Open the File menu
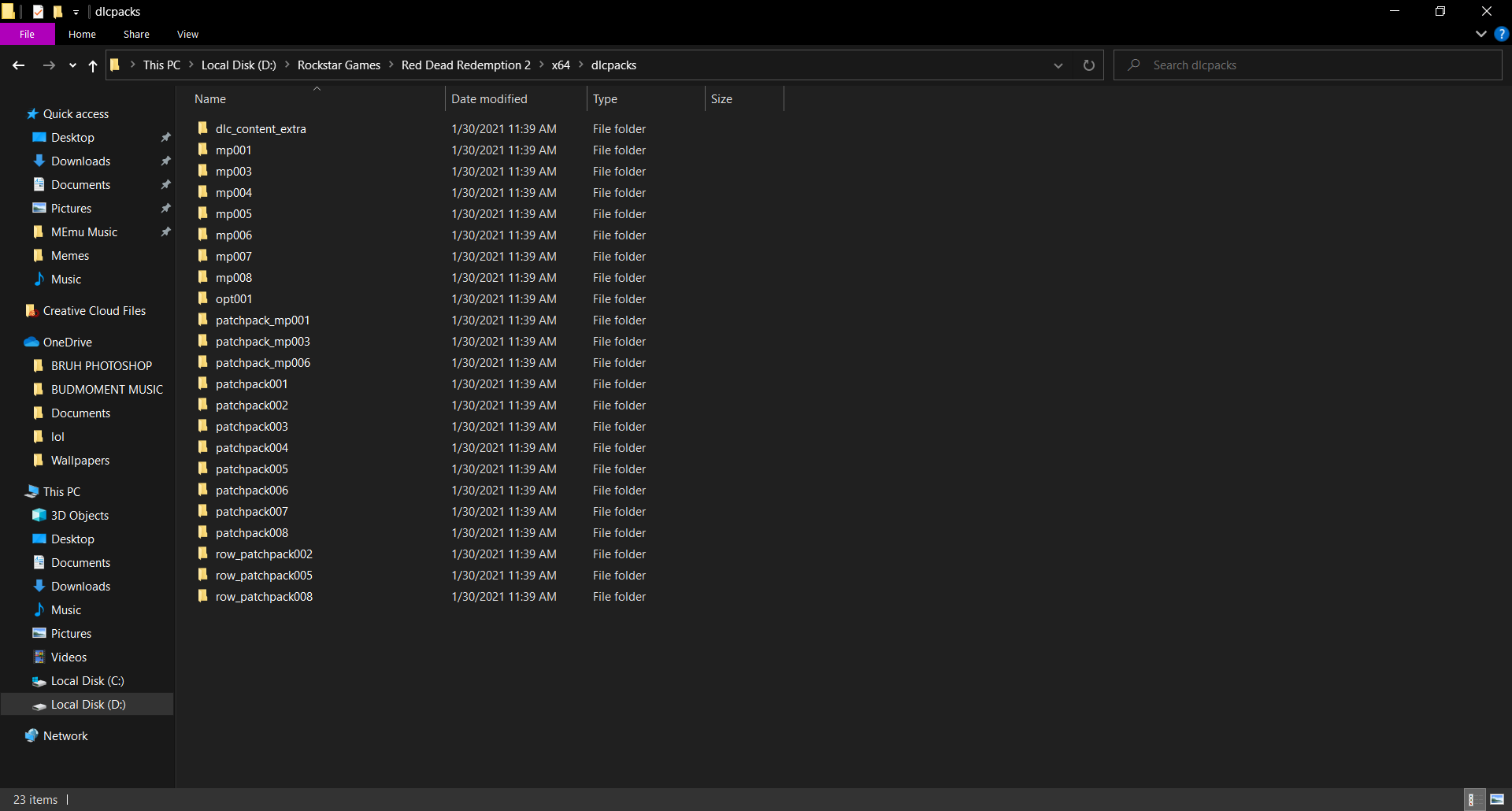1512x811 pixels. [x=27, y=34]
